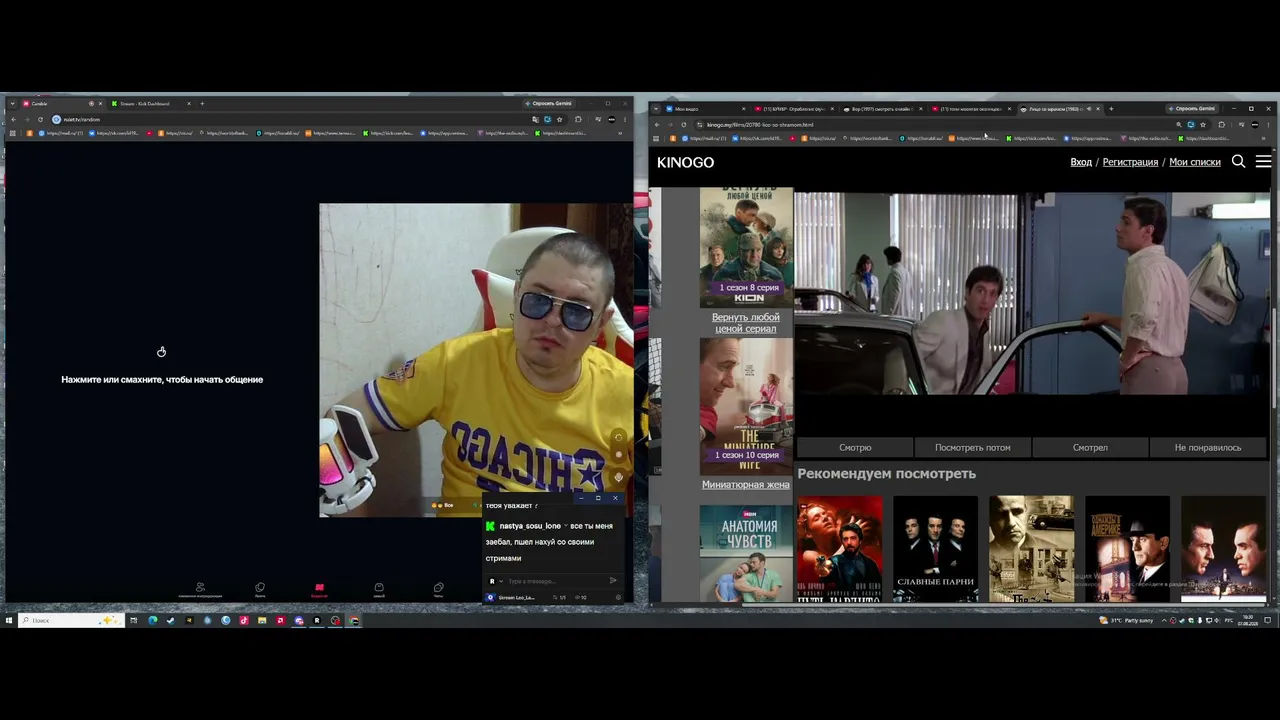Open the Мои списки link
This screenshot has width=1280, height=720.
1195,162
